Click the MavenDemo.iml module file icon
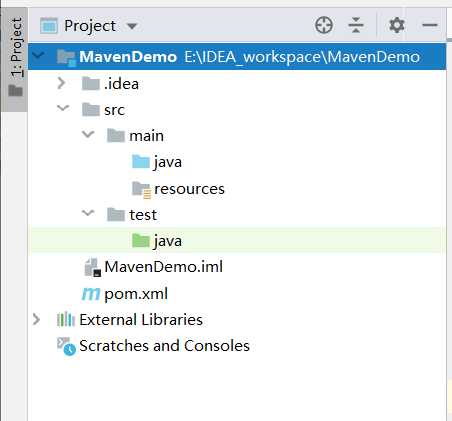Image resolution: width=452 pixels, height=421 pixels. [x=92, y=268]
